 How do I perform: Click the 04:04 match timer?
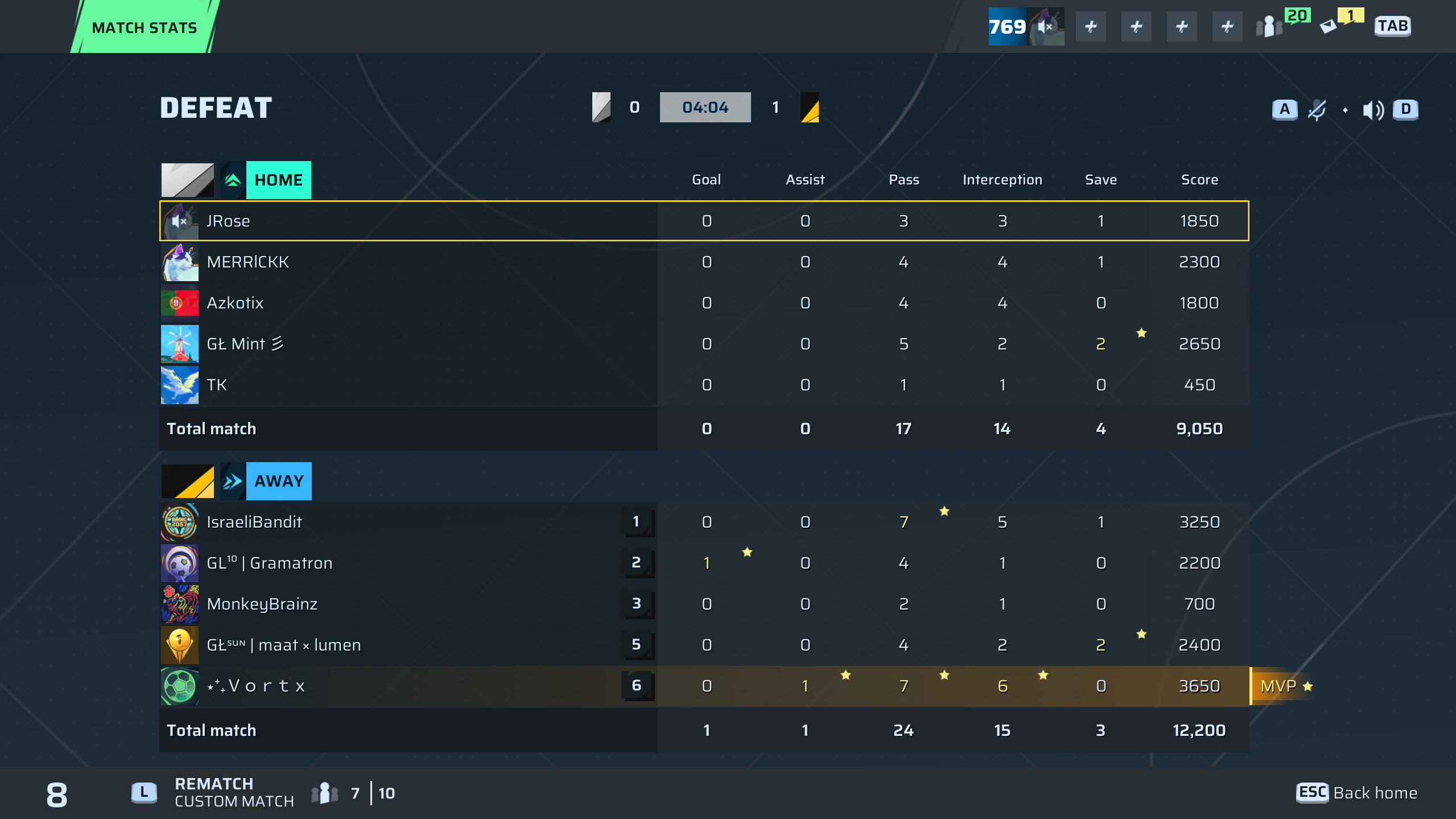click(705, 107)
